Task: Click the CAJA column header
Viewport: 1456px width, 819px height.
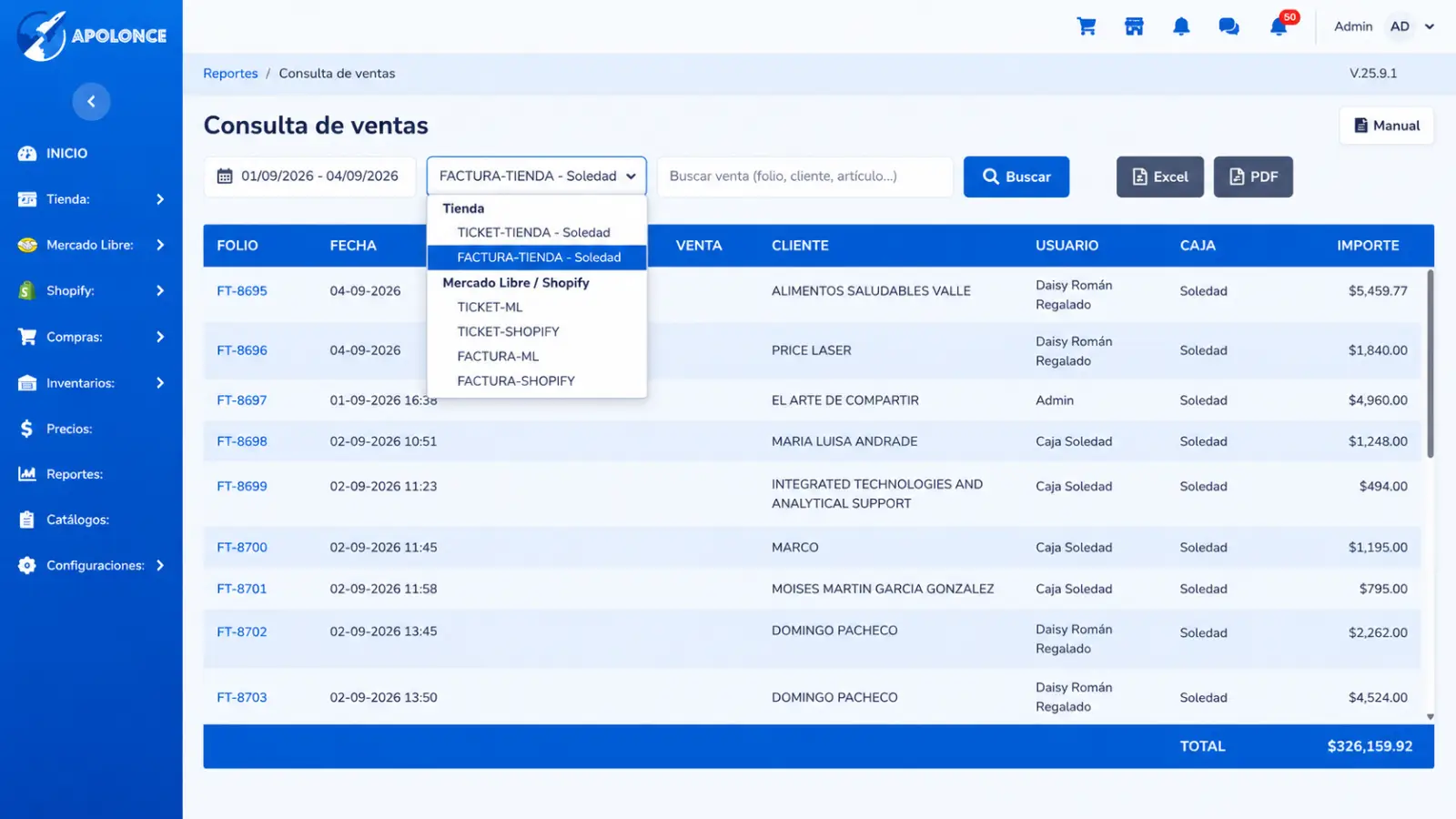Action: coord(1198,246)
